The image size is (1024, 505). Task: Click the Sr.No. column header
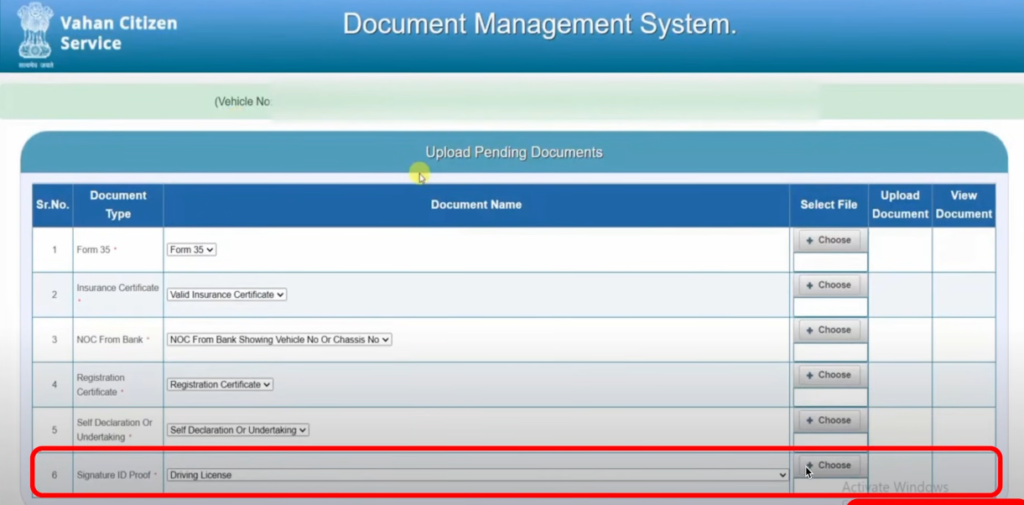point(53,205)
